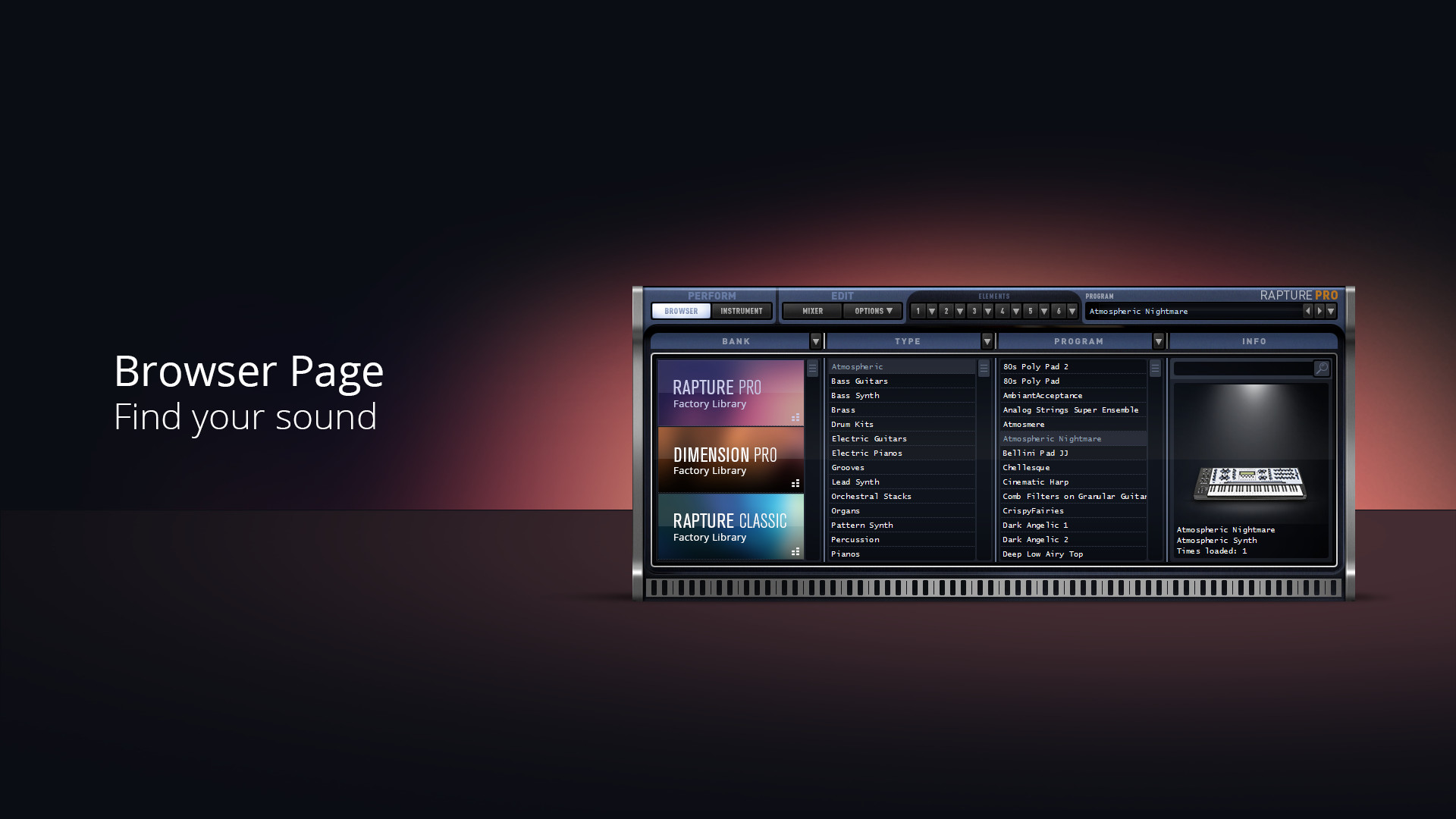Click the grid icon on Dimension Pro bank
Viewport: 1456px width, 819px height.
click(x=796, y=484)
